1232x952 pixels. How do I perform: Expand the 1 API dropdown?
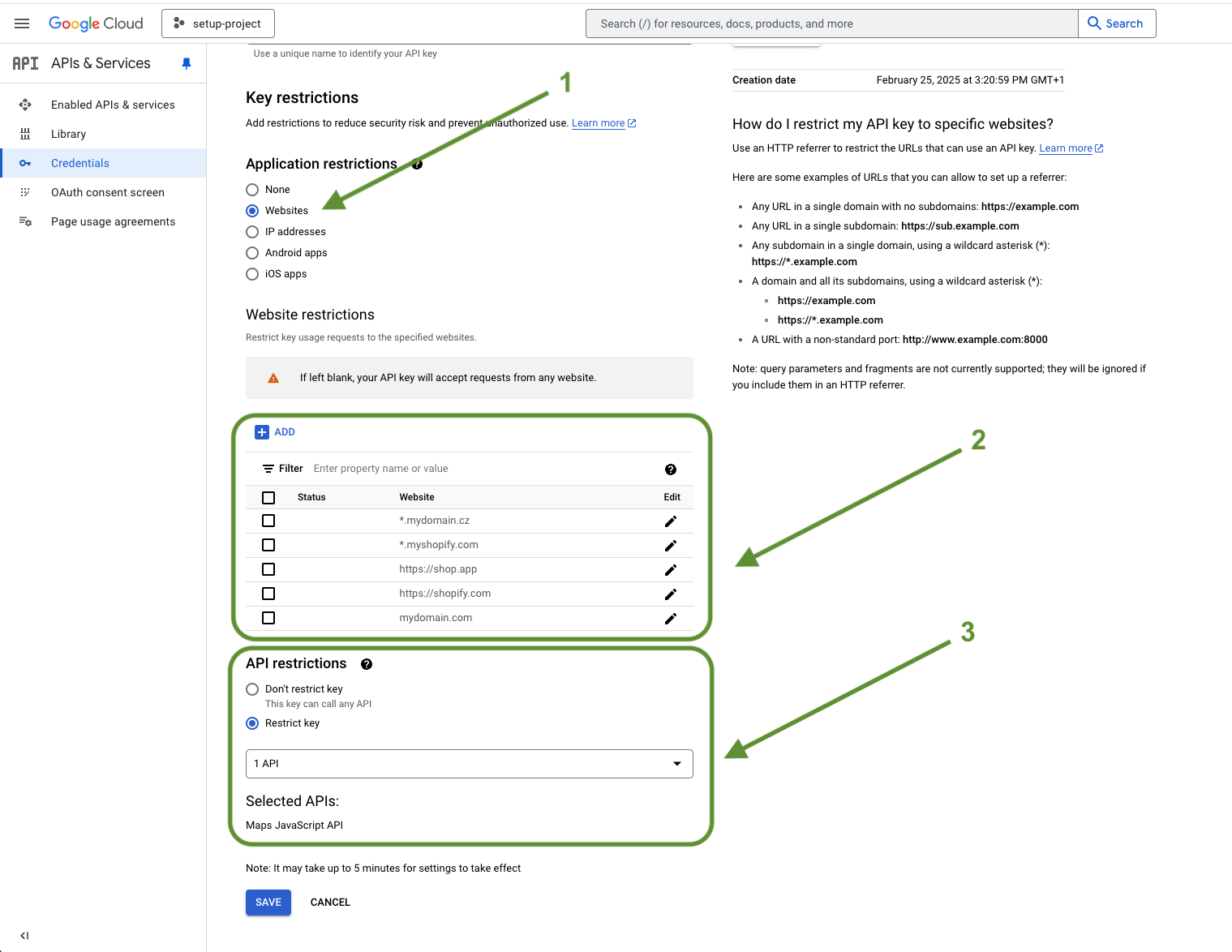pyautogui.click(x=470, y=764)
